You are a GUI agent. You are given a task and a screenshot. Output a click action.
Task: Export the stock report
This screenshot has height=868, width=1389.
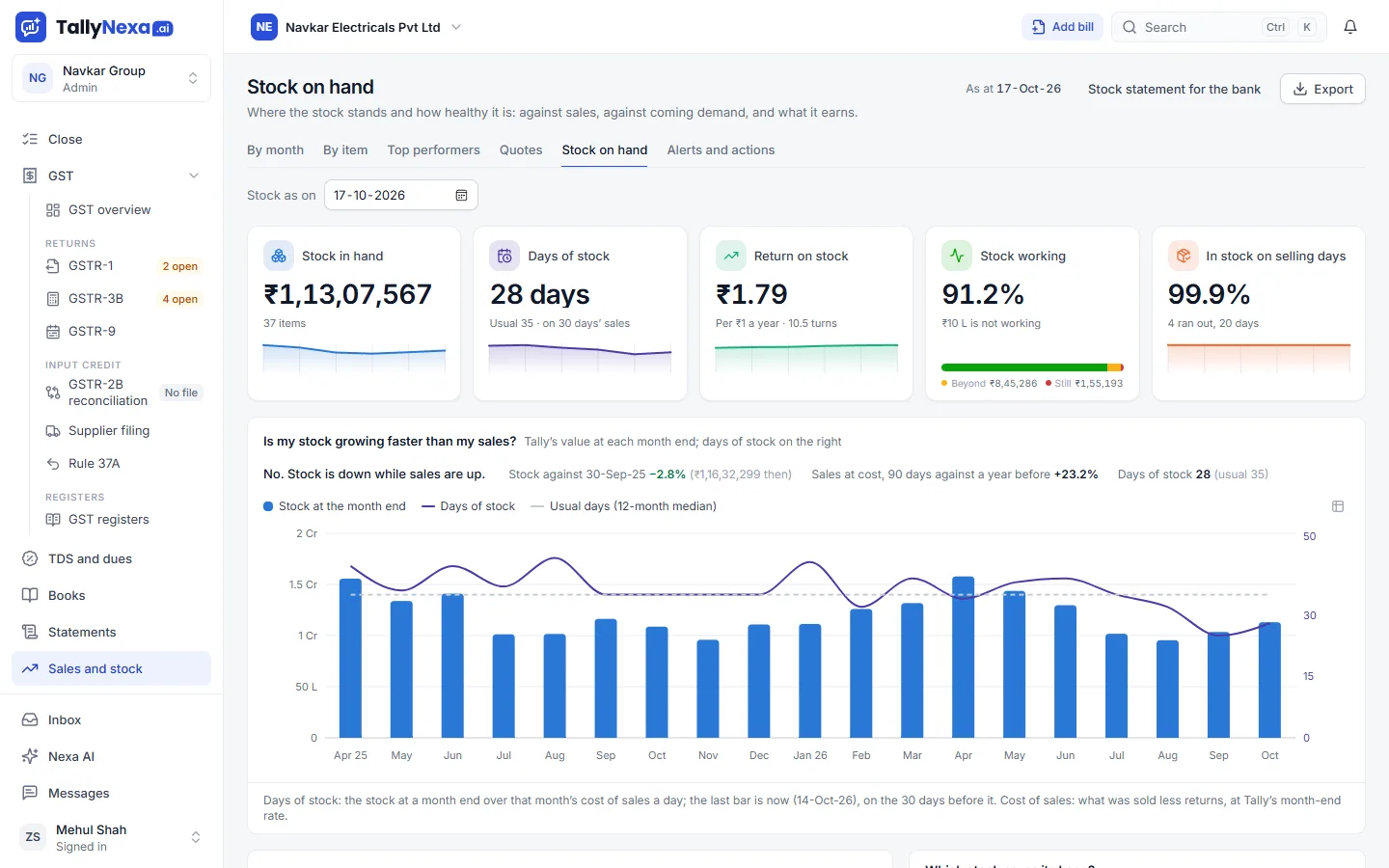[1322, 89]
